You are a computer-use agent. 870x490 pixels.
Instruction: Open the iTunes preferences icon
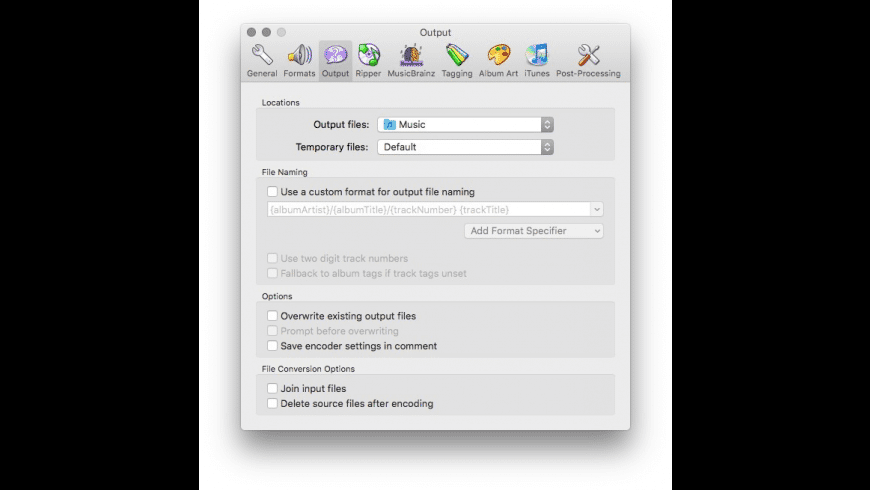(x=537, y=55)
